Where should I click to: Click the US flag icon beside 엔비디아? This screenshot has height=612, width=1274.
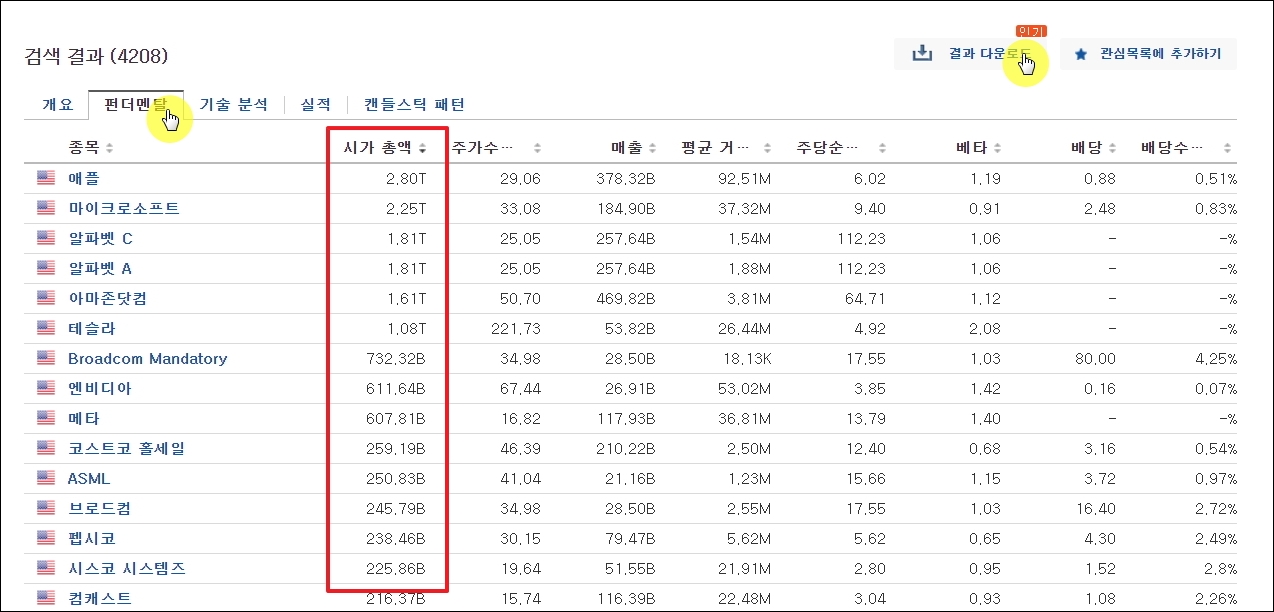[46, 388]
